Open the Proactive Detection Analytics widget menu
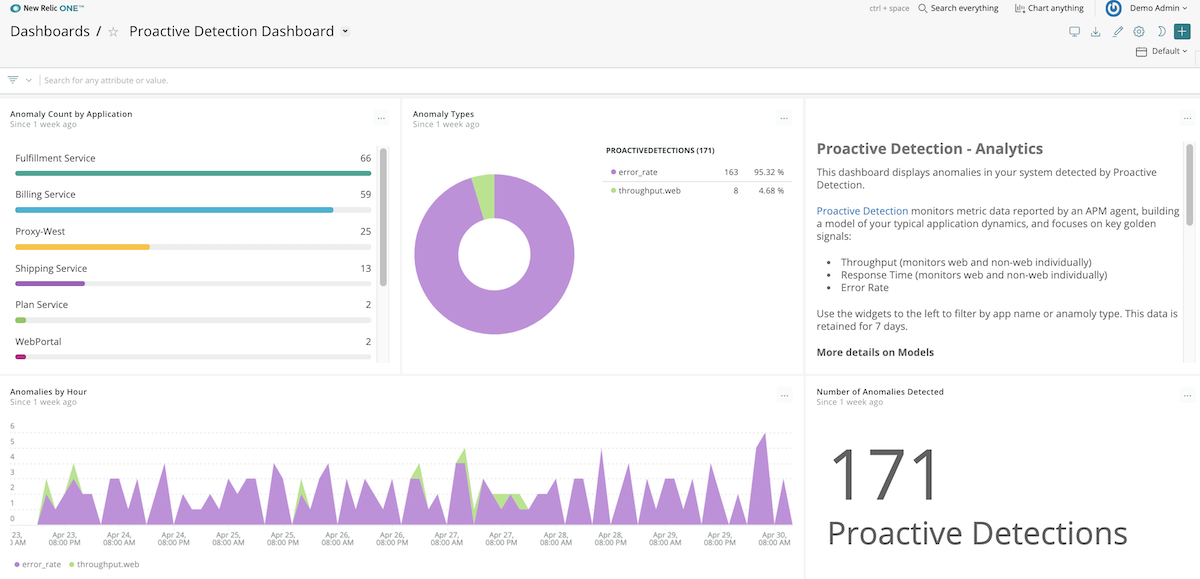Viewport: 1200px width, 579px height. click(x=1187, y=118)
